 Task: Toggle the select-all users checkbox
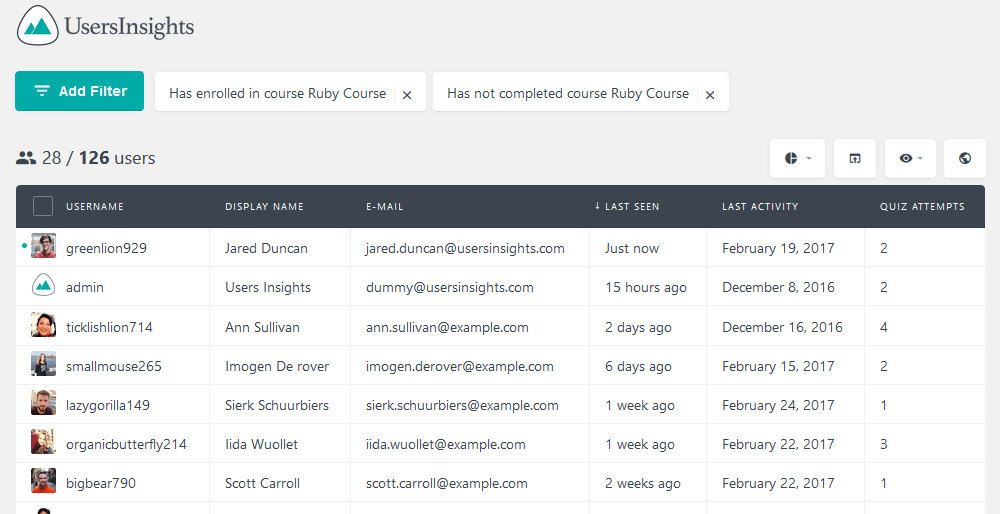point(43,206)
